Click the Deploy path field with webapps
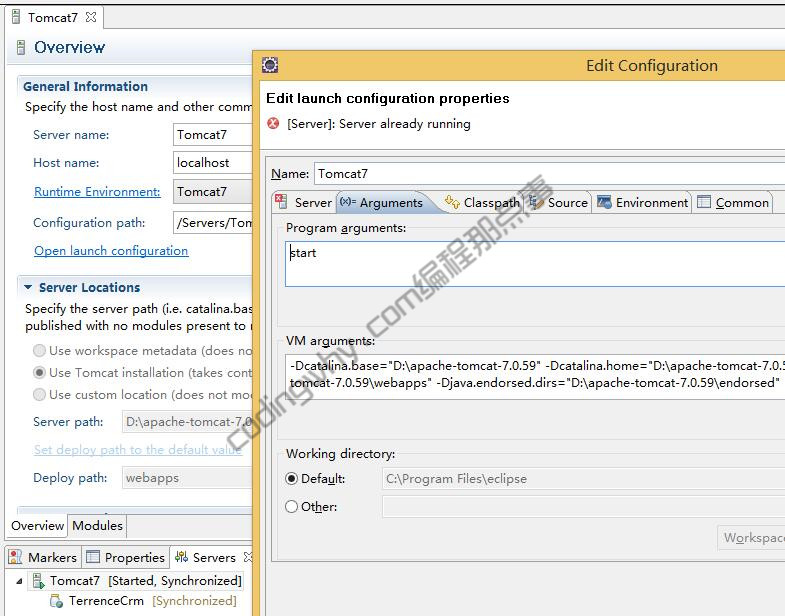The height and width of the screenshot is (616, 785). click(187, 478)
